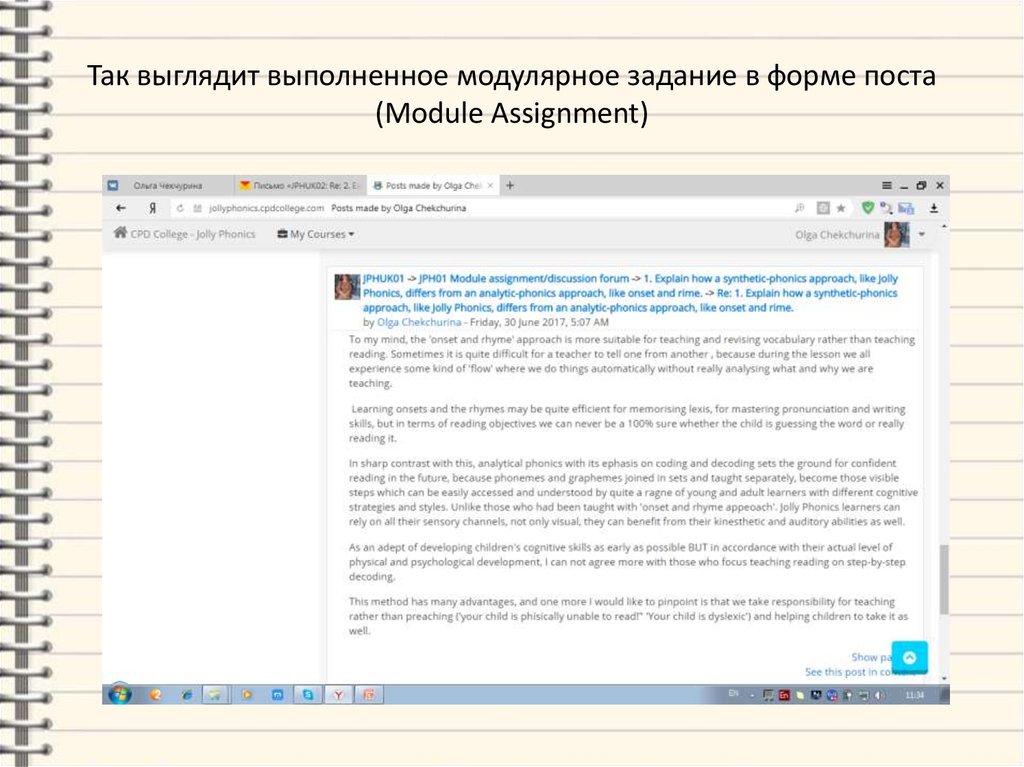Open a new tab with the plus button
Viewport: 1024px width, 767px height.
pyautogui.click(x=510, y=185)
